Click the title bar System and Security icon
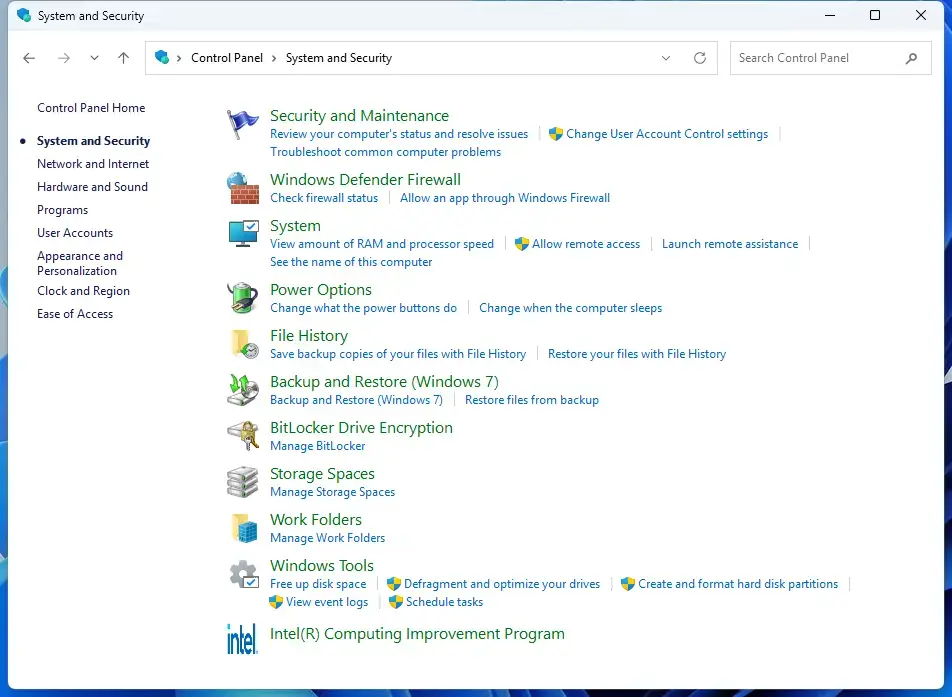 click(x=24, y=15)
